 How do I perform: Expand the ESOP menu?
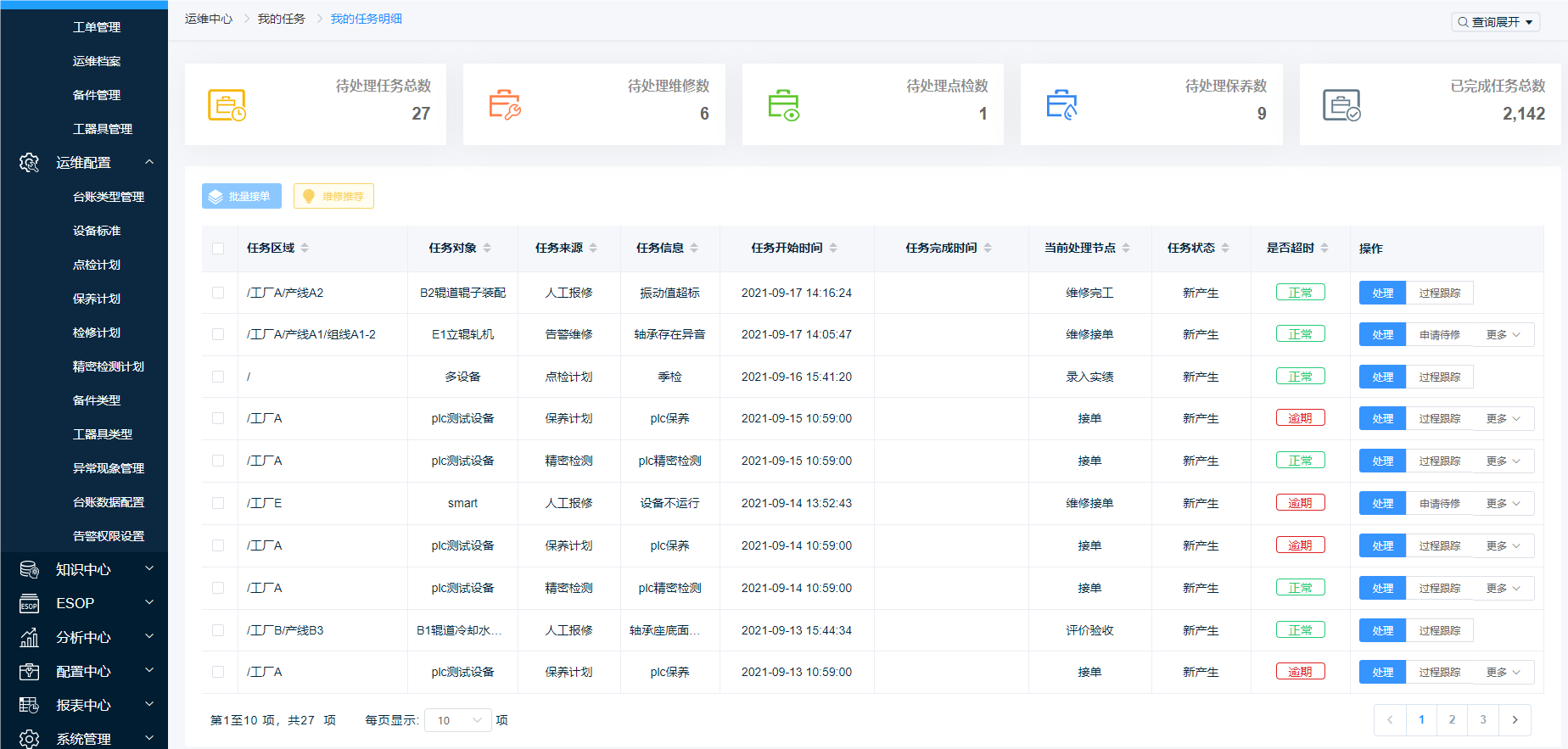coord(149,602)
